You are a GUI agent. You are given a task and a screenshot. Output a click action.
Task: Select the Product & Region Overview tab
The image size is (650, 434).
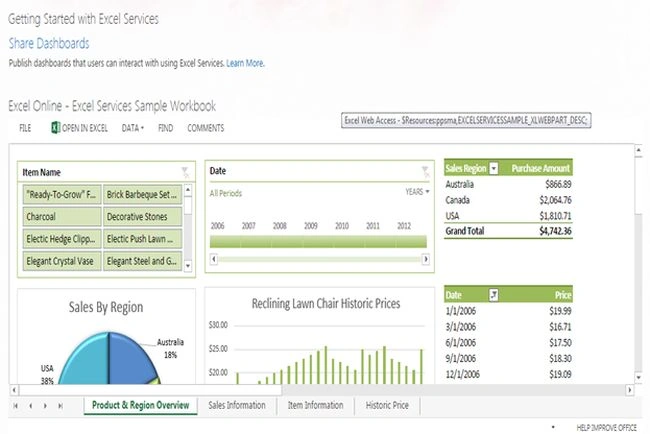141,405
